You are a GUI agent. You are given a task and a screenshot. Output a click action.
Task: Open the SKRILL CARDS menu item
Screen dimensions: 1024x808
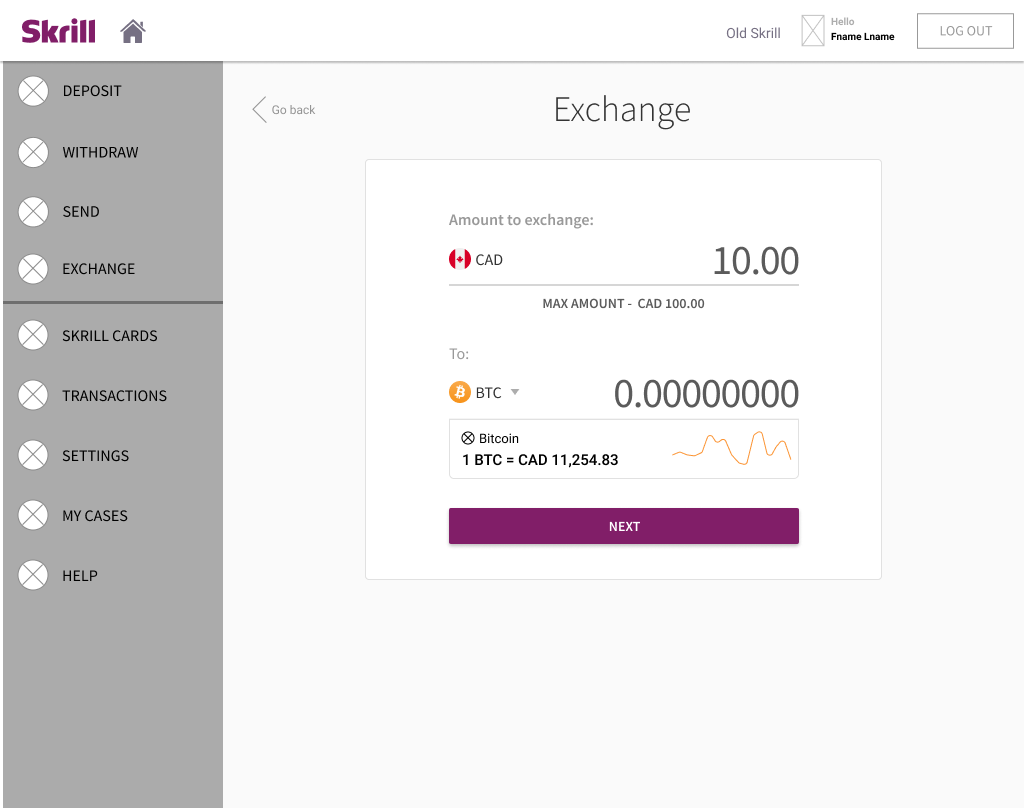click(x=110, y=336)
